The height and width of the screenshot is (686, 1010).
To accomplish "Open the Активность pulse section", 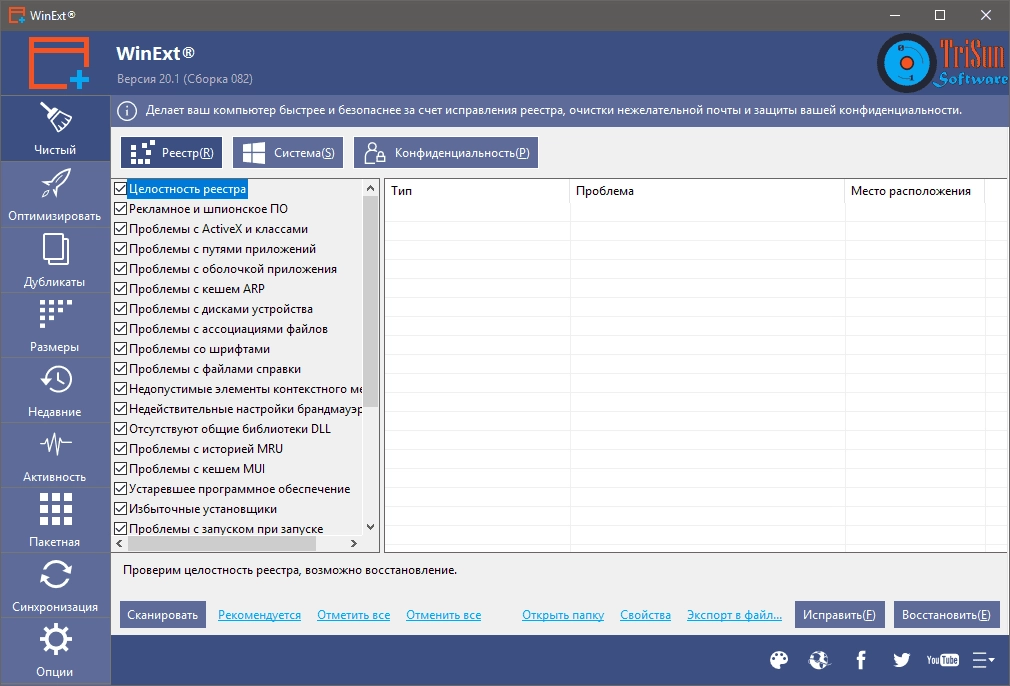I will click(55, 455).
